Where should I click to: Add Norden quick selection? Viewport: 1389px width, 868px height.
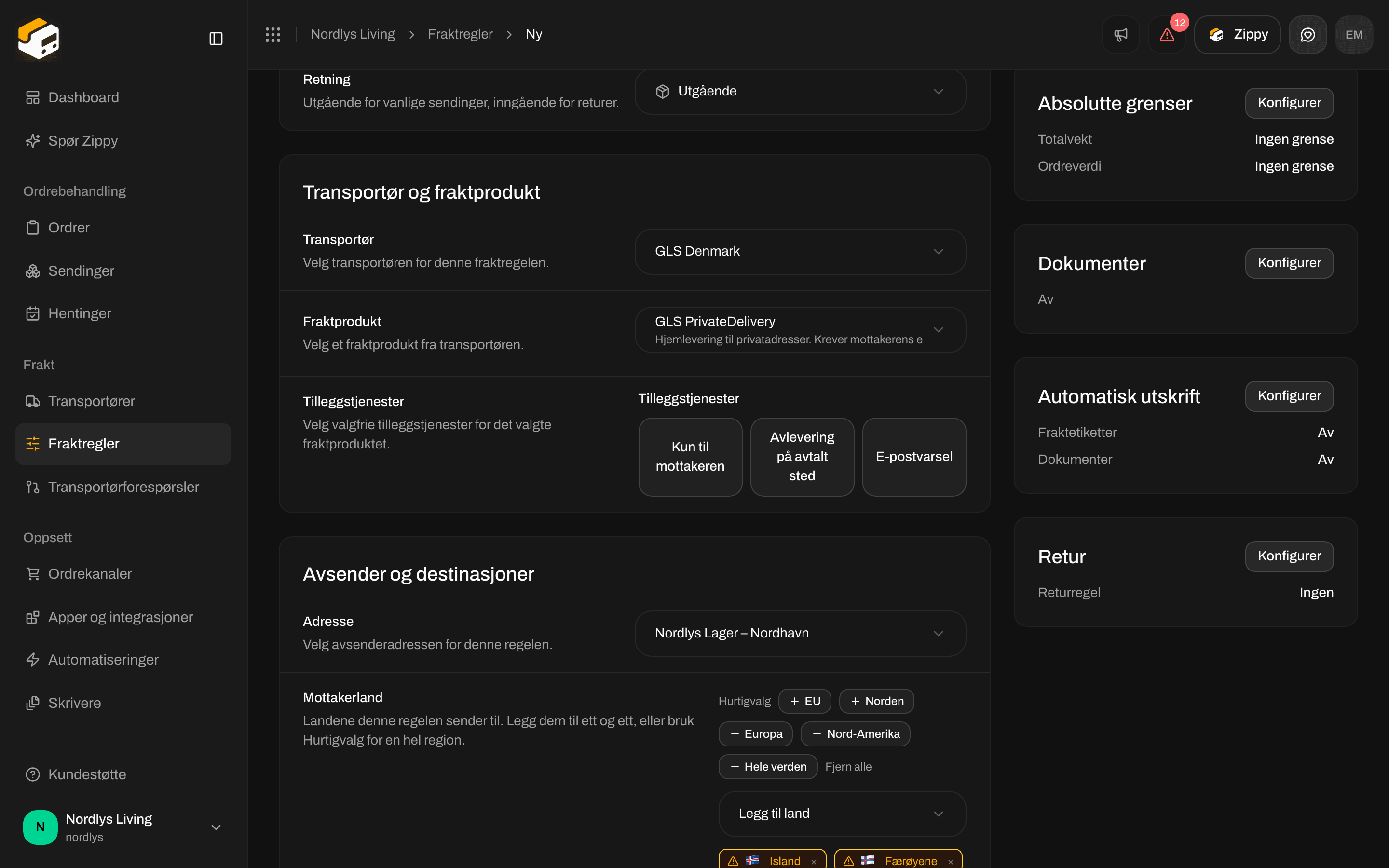[876, 701]
